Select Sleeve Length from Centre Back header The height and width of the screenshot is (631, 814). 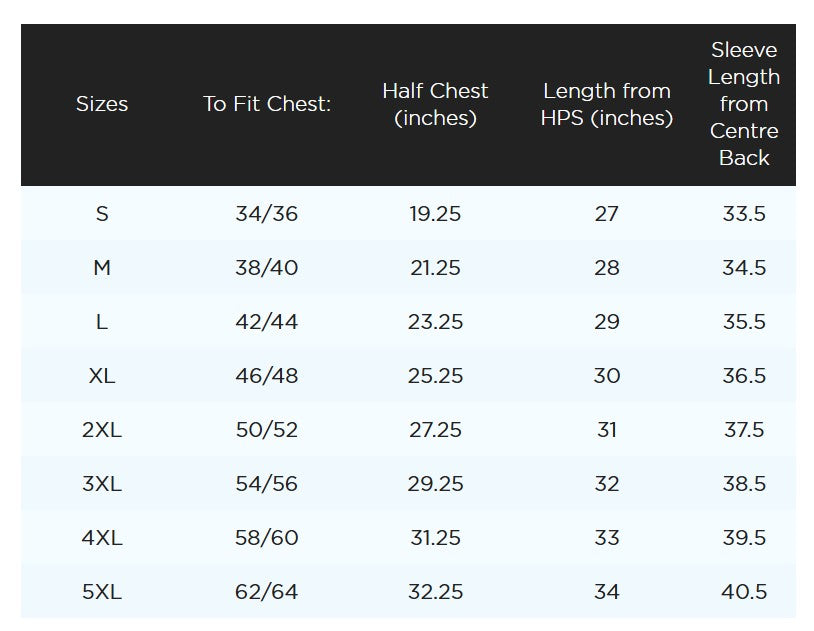point(744,104)
